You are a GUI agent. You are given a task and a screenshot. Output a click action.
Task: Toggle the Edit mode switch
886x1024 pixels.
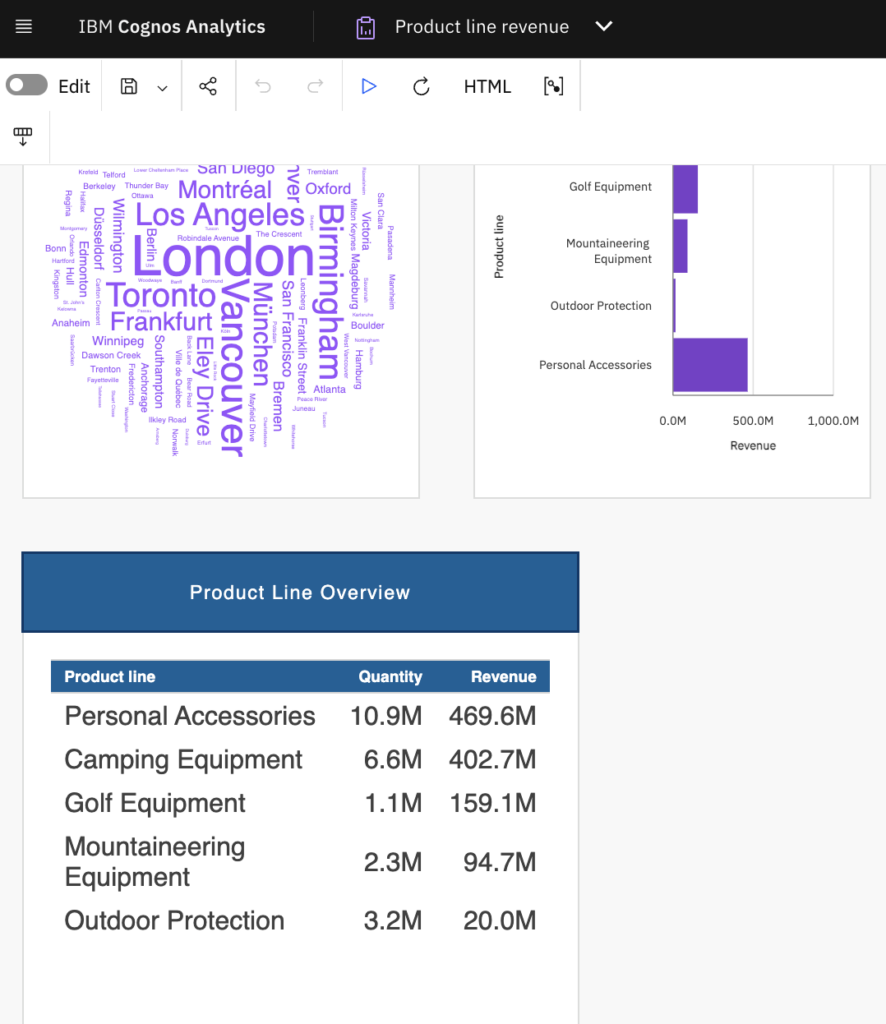click(27, 86)
